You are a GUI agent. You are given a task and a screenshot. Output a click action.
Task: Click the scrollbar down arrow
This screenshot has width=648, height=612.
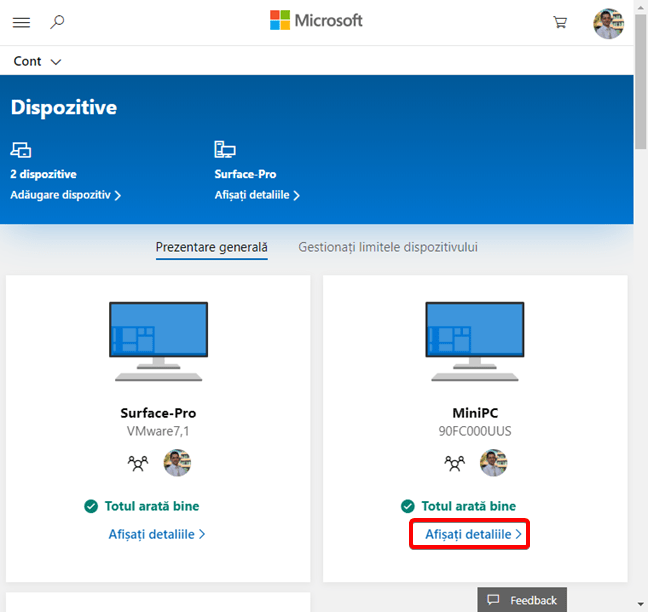(x=641, y=605)
